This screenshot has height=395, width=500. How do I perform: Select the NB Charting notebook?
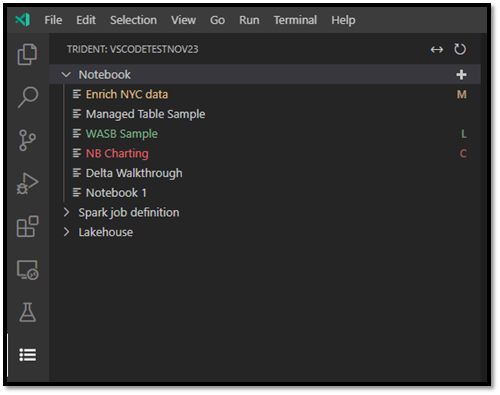point(117,153)
